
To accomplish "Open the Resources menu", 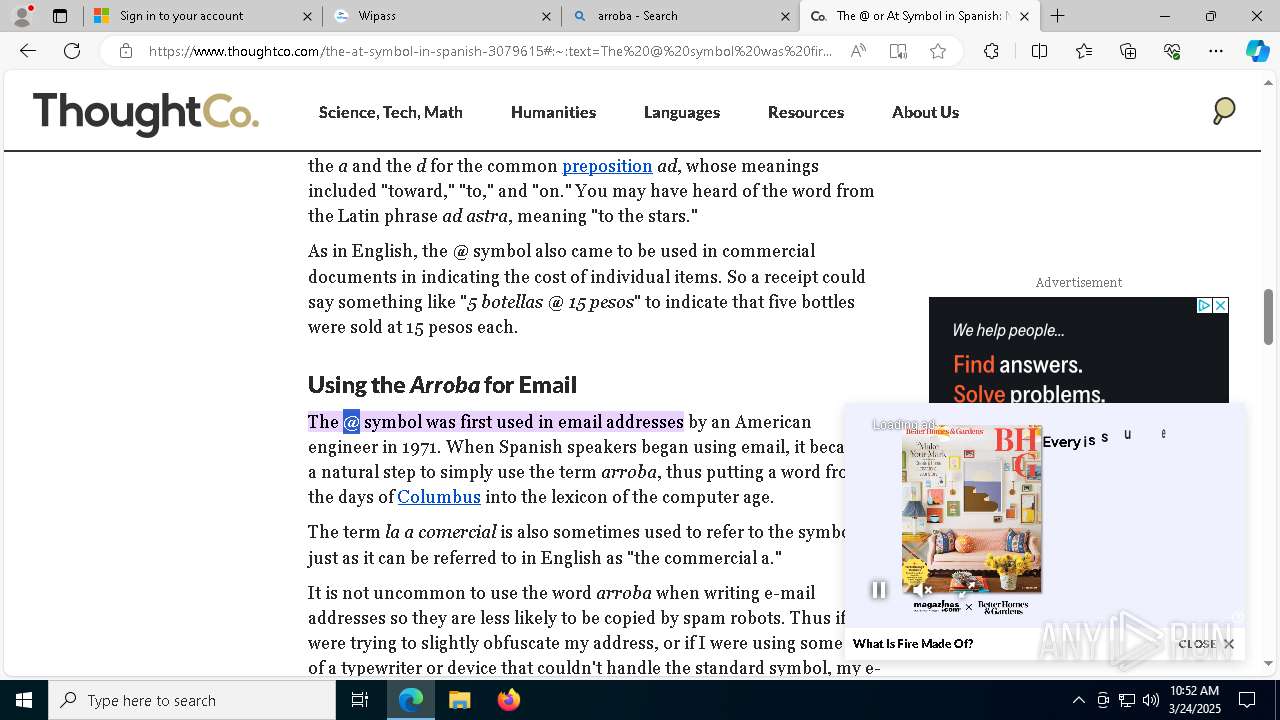I will 806,112.
